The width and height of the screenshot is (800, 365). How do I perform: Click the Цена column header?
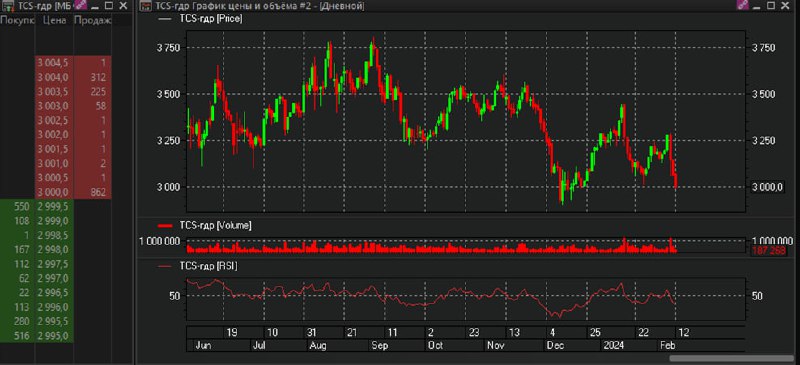55,20
